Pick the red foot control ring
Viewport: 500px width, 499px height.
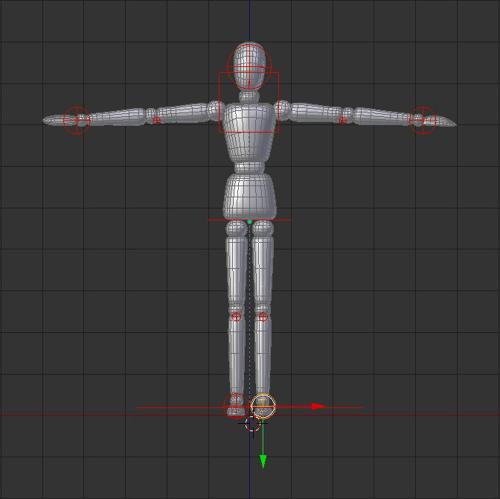point(236,405)
